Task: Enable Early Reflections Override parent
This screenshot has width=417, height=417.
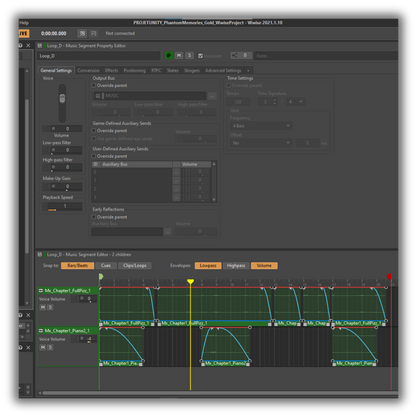Action: click(94, 217)
